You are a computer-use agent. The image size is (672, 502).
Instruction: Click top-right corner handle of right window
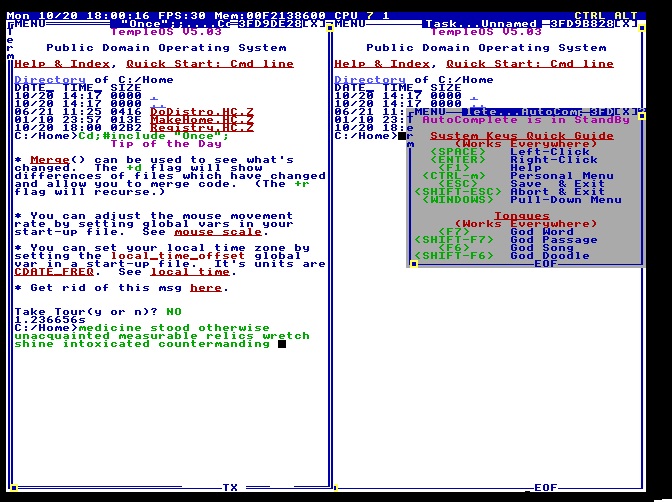[x=642, y=28]
